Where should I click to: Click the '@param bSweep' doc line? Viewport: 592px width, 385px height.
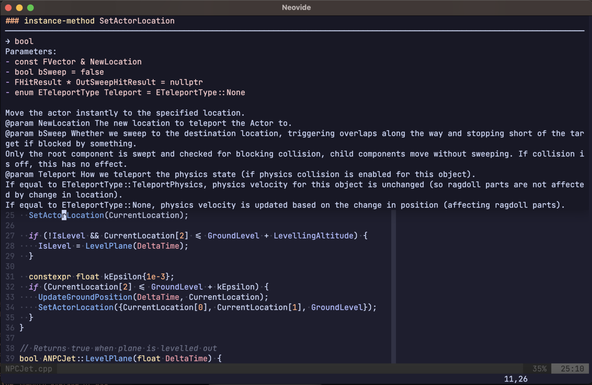pos(294,139)
